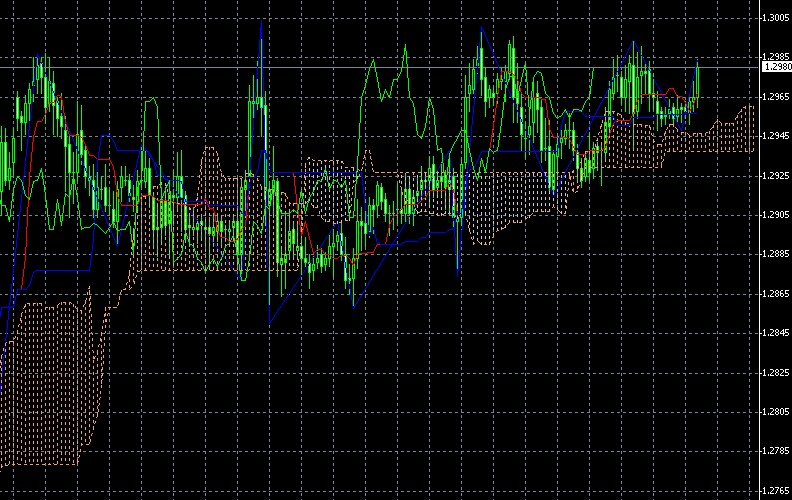Click the 1.2825 price axis label

[777, 373]
